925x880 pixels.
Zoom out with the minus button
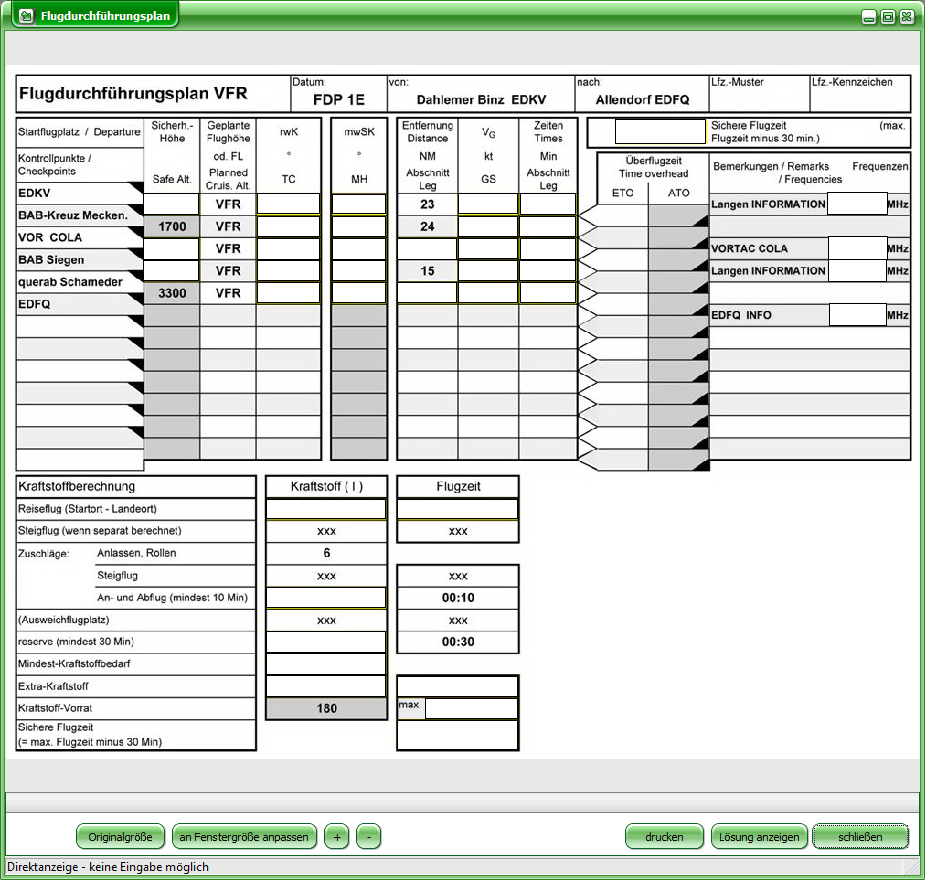(x=369, y=836)
